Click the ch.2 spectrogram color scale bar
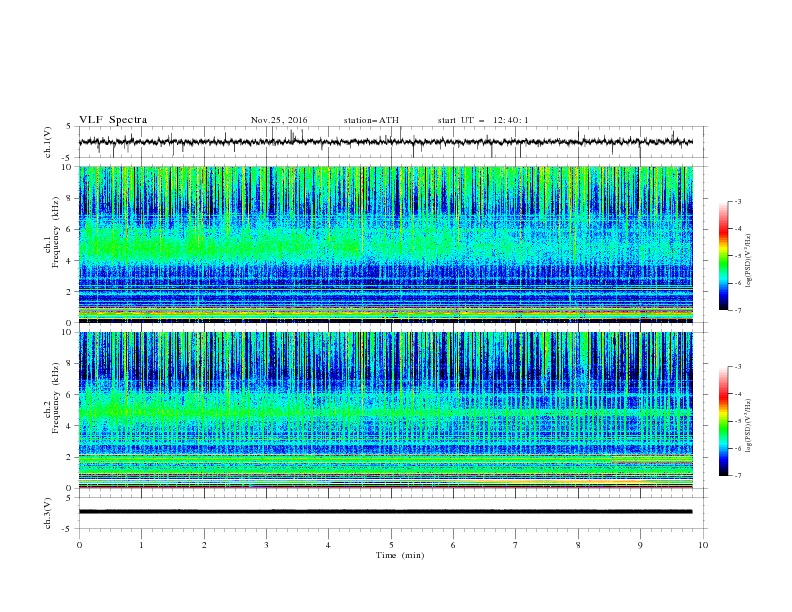This screenshot has width=792, height=612. 723,421
